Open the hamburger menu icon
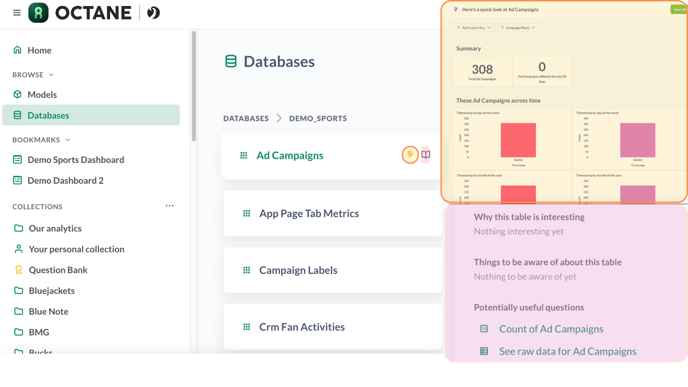The image size is (688, 387). (17, 13)
